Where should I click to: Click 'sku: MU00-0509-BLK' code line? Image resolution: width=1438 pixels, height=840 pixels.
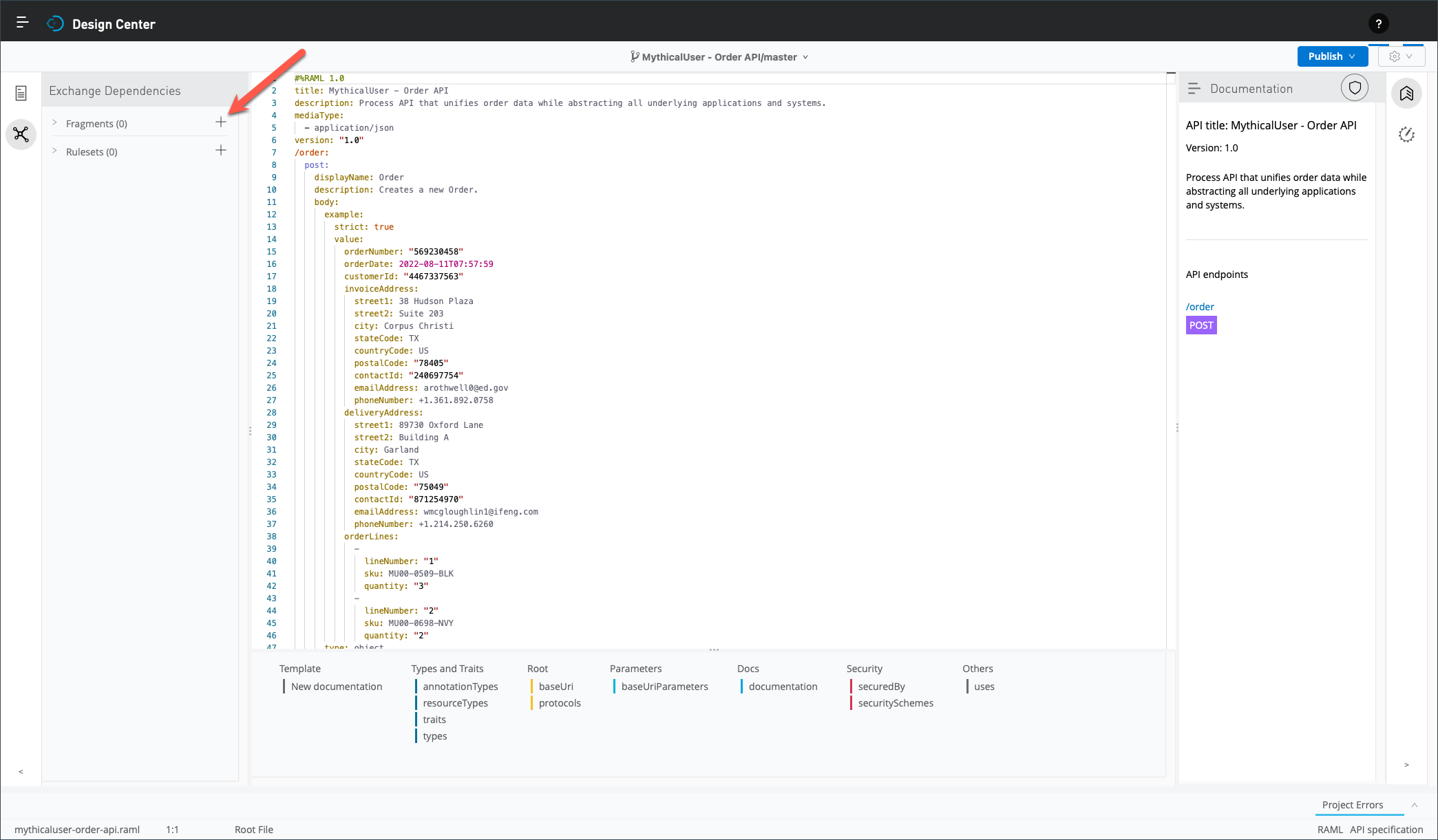(x=409, y=574)
